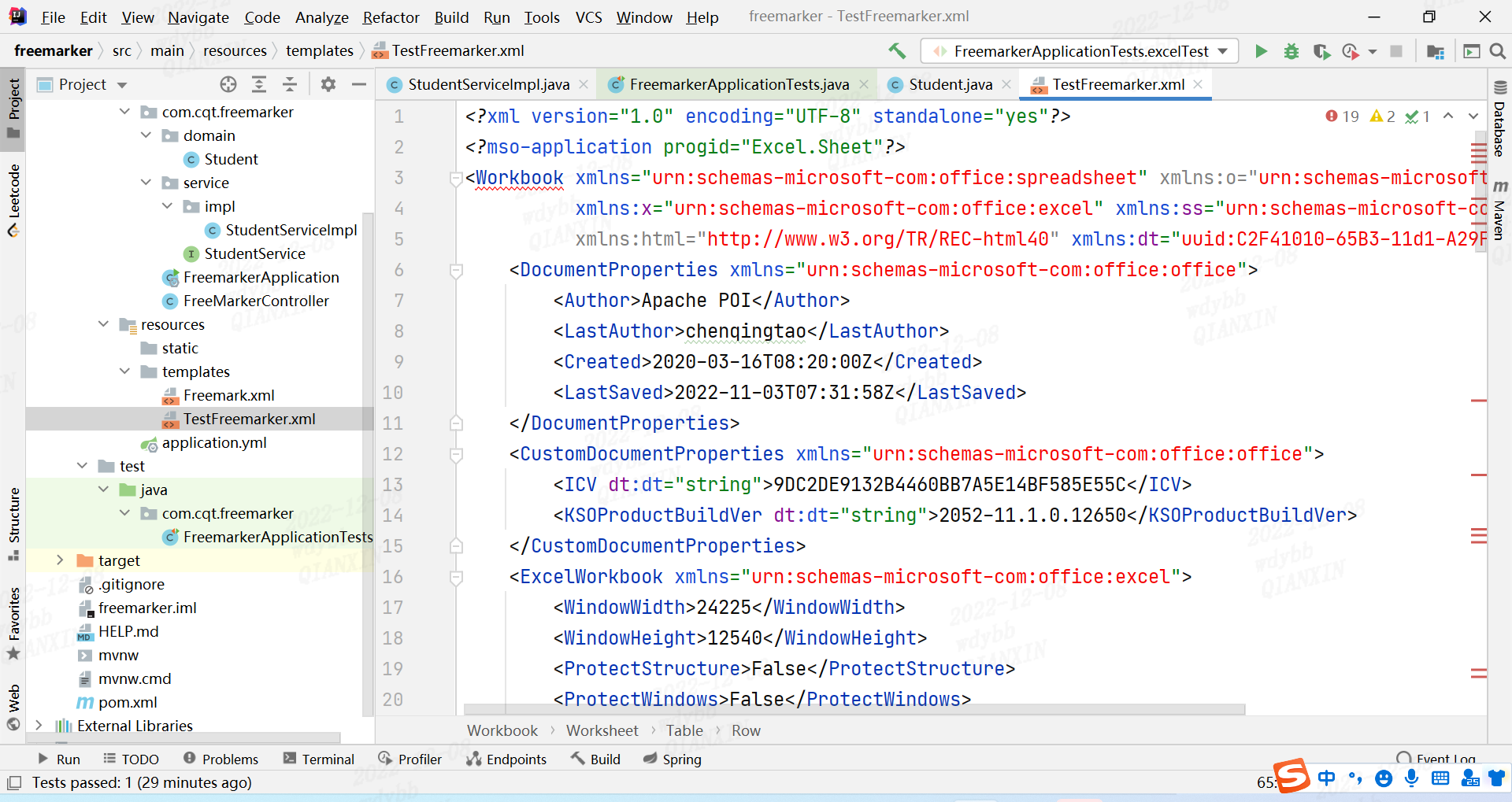Expand External Libraries node
This screenshot has width=1512, height=802.
(39, 725)
